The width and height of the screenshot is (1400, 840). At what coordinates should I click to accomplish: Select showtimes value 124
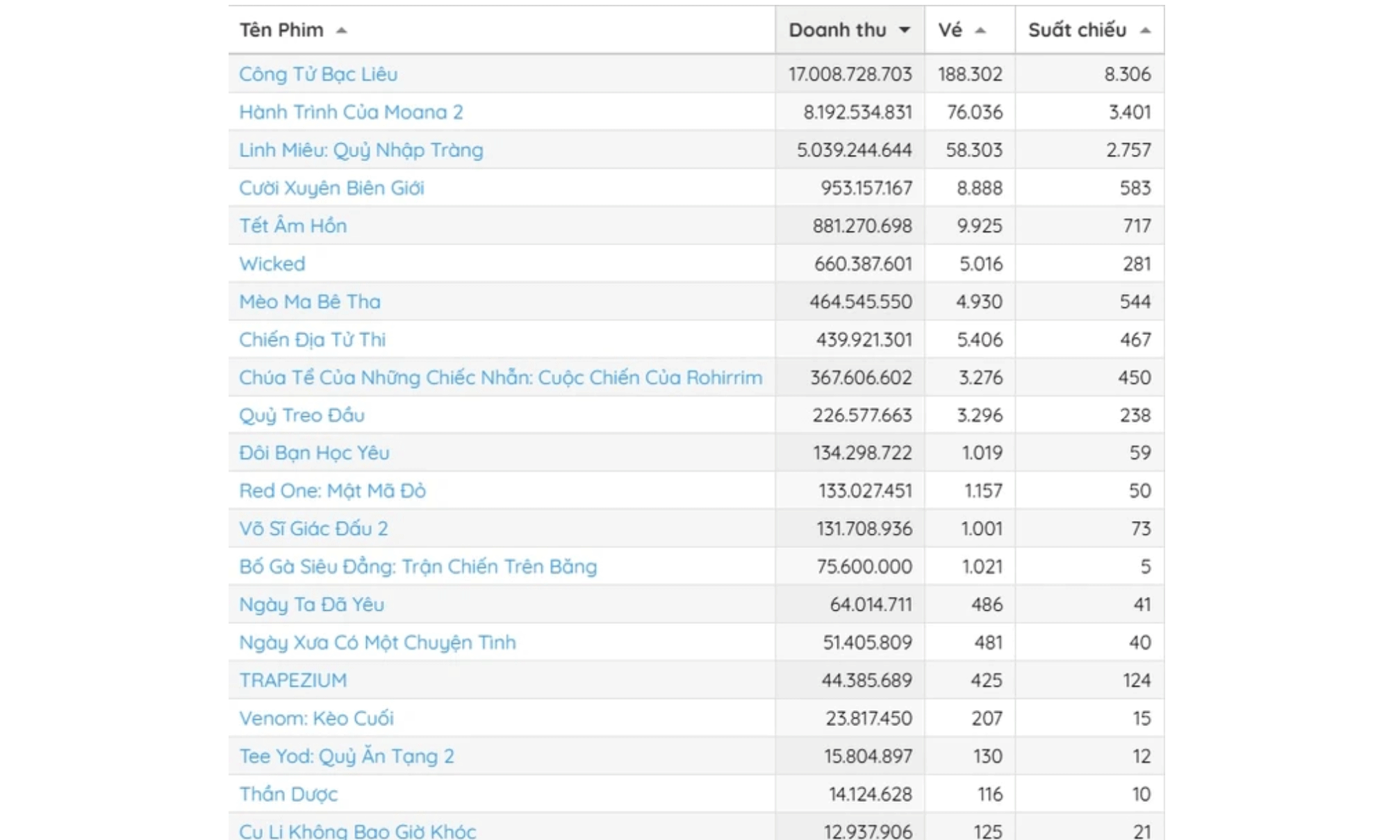click(1137, 680)
